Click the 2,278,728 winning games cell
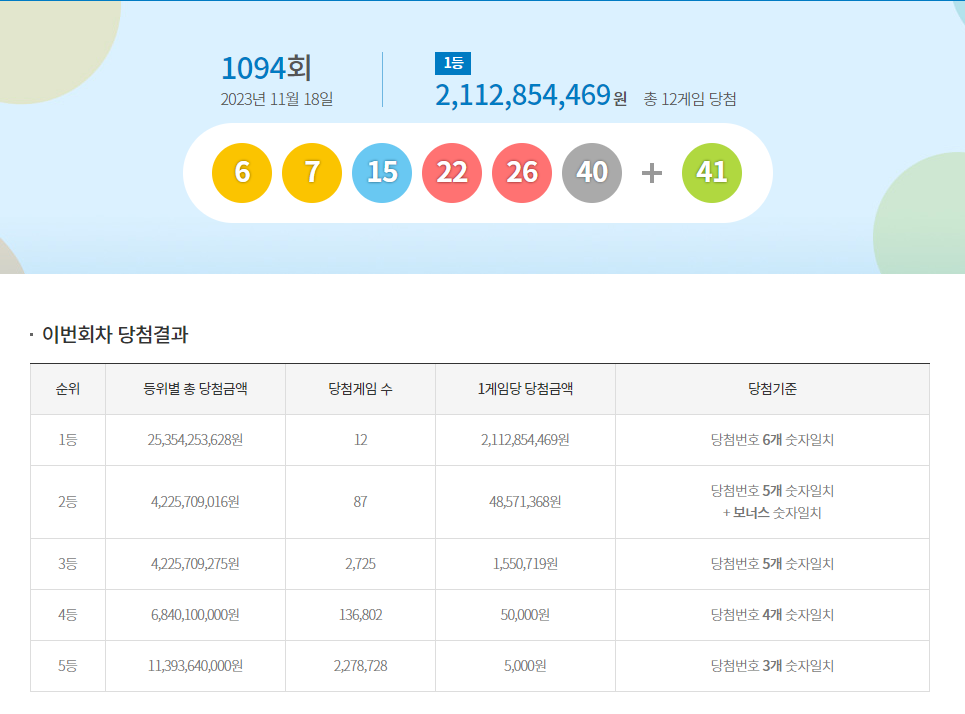Image resolution: width=965 pixels, height=714 pixels. point(360,667)
